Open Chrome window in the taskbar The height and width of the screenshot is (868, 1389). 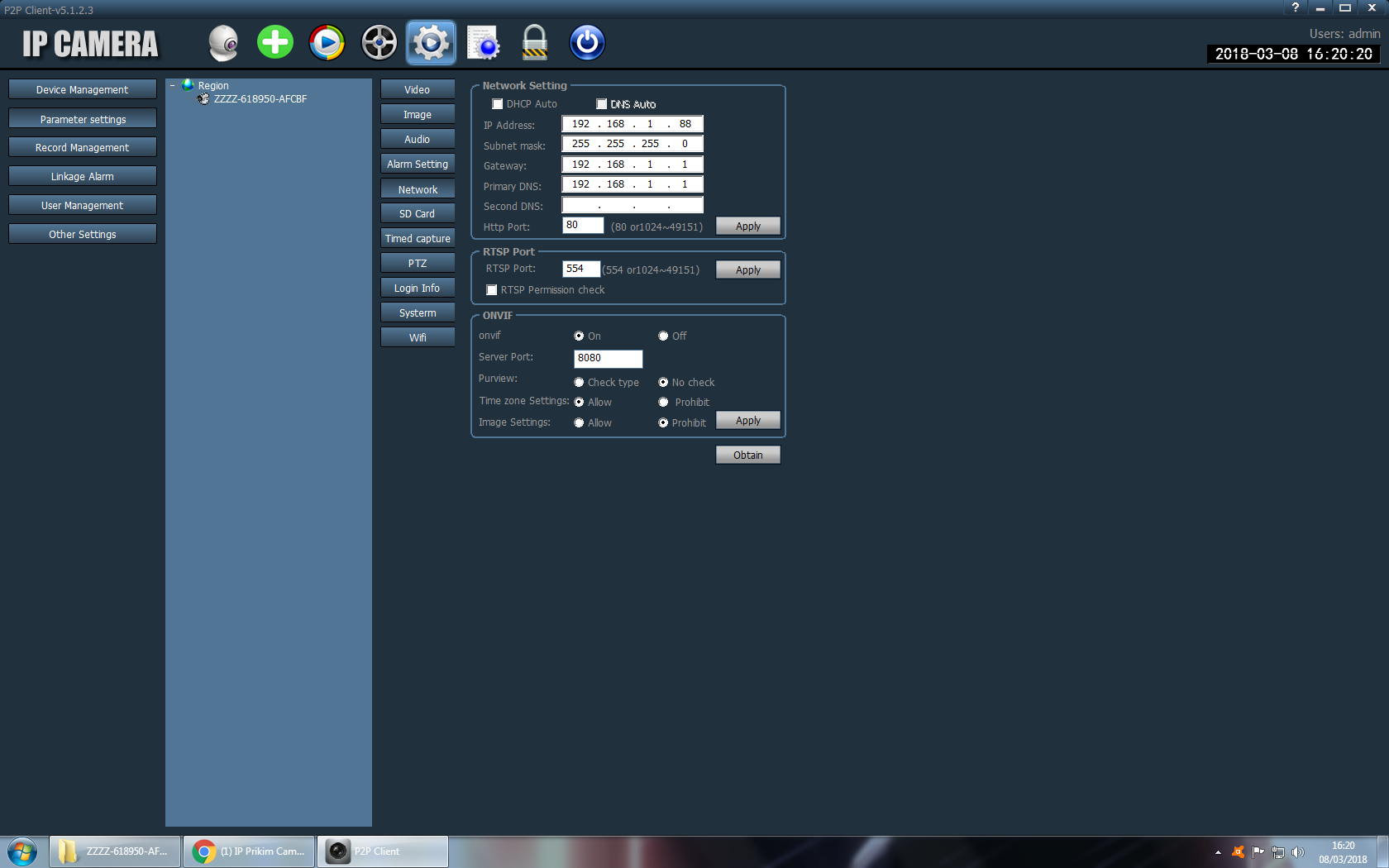(250, 851)
